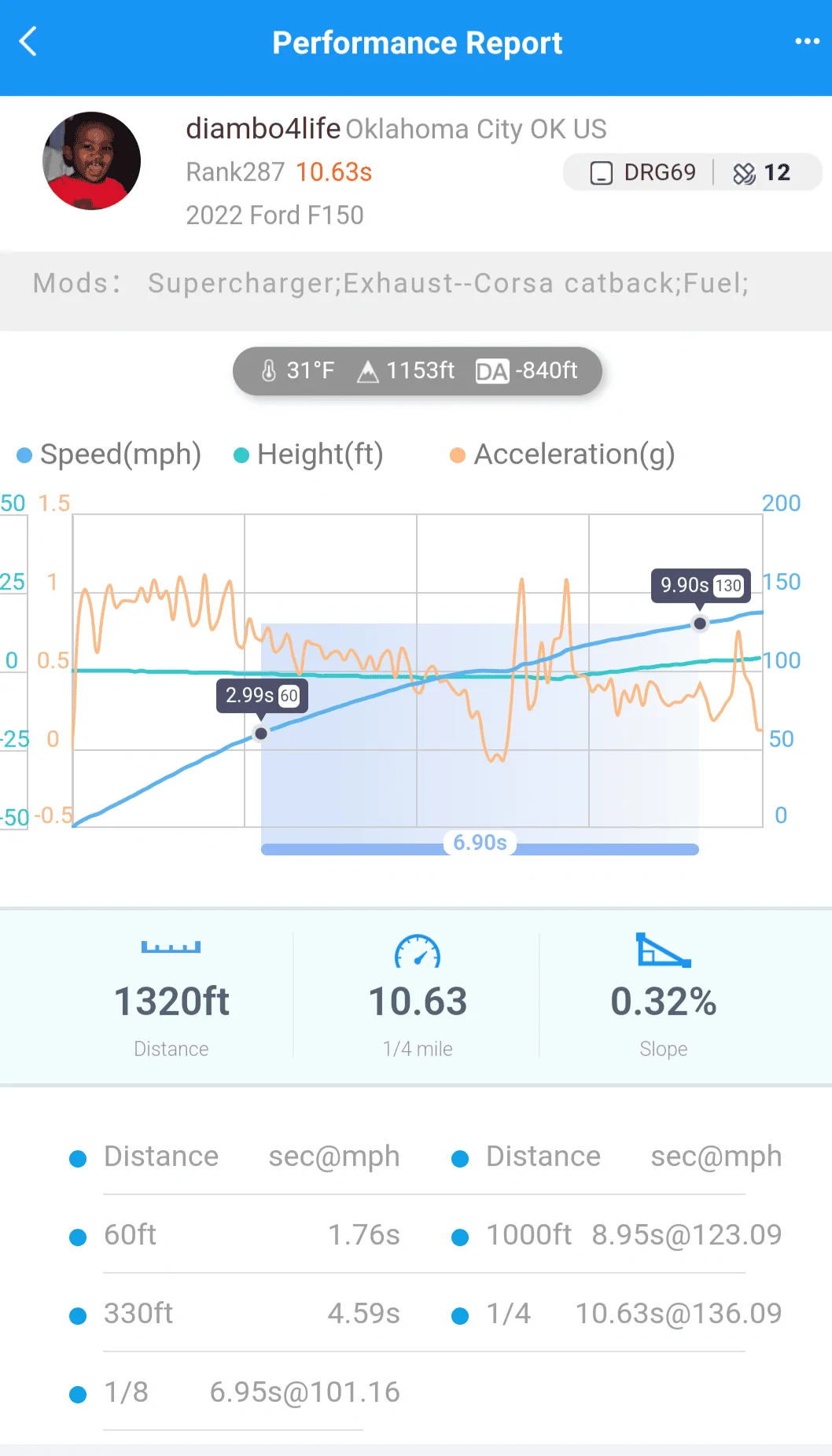Tap the back arrow icon

[28, 42]
